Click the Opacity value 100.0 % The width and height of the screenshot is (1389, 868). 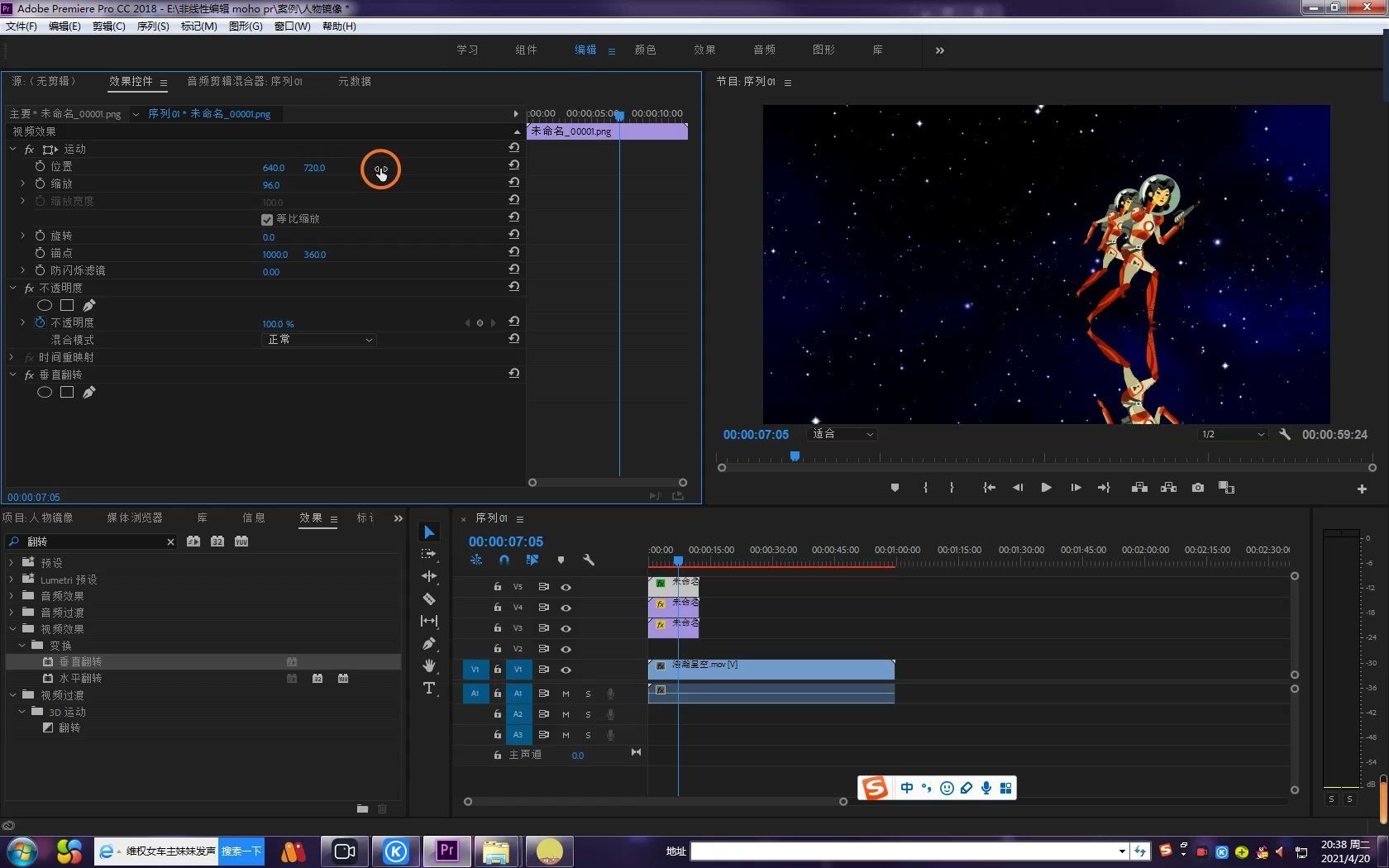(278, 324)
